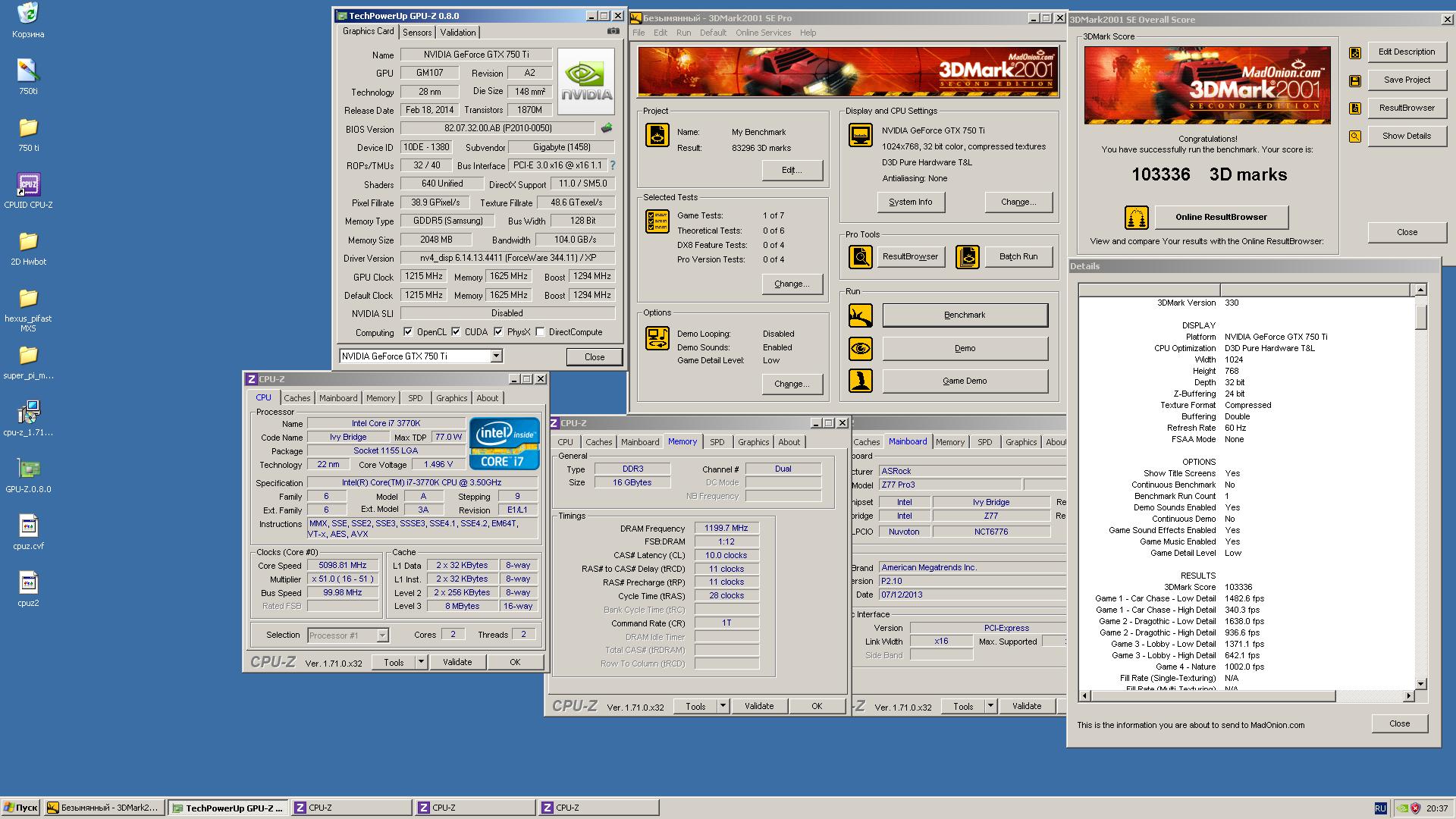The image size is (1456, 819).
Task: Click the Demo eye icon
Action: pyautogui.click(x=860, y=349)
